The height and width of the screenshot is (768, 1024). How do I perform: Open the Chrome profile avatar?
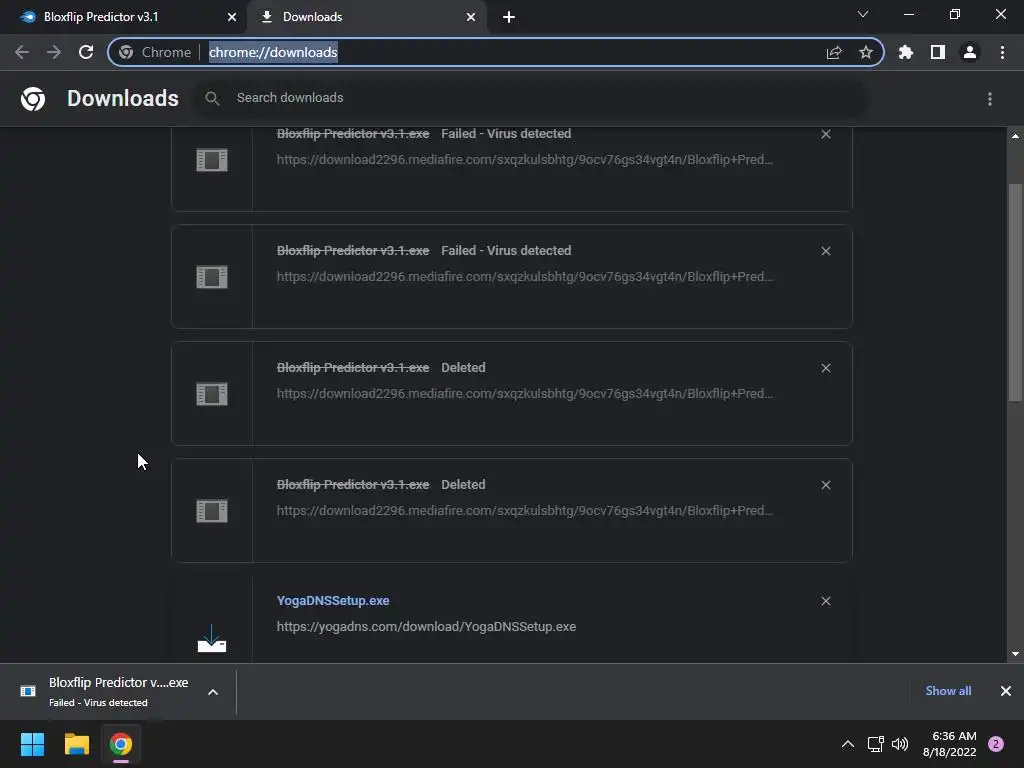(x=970, y=52)
